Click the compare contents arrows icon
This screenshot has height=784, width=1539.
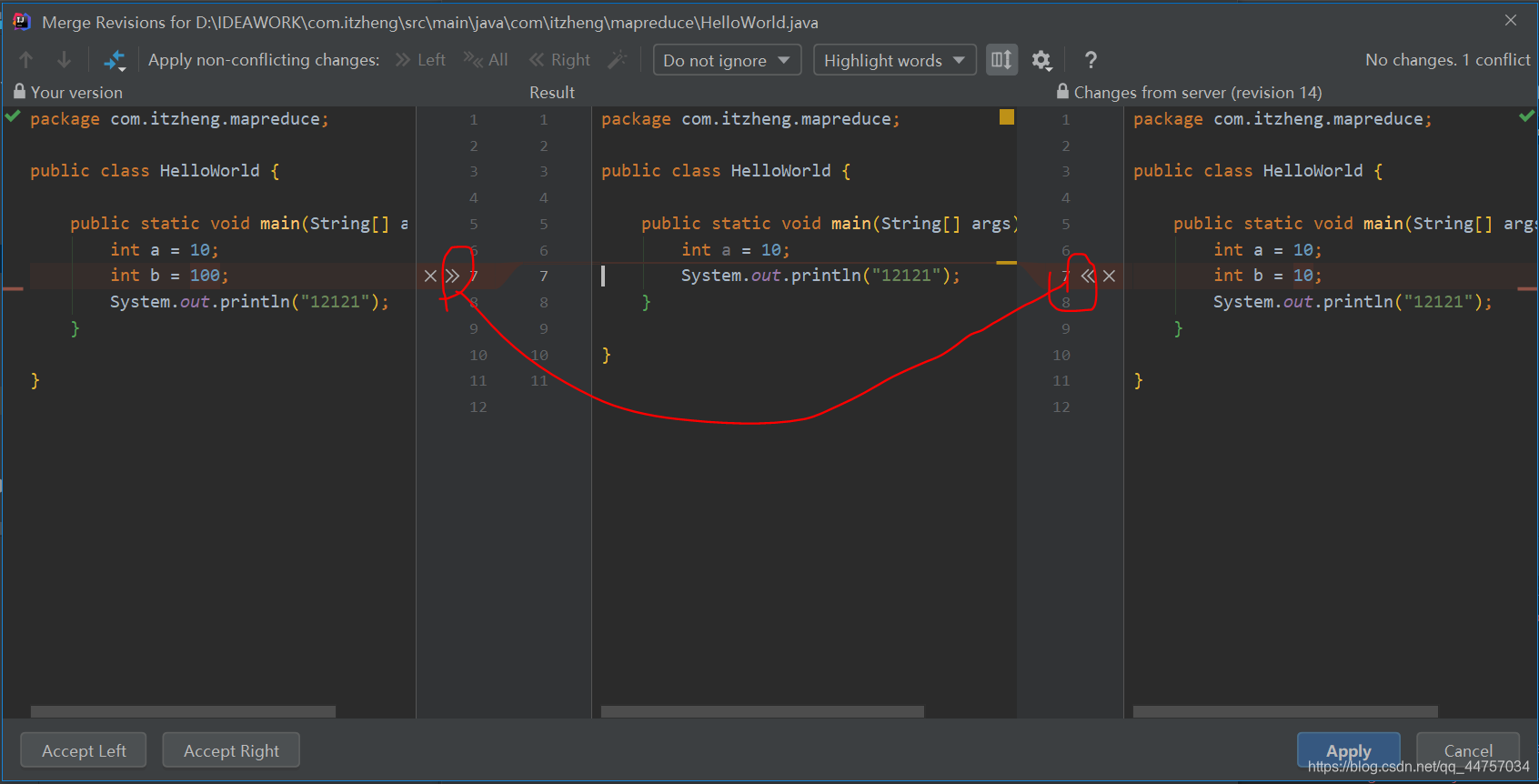[x=115, y=60]
